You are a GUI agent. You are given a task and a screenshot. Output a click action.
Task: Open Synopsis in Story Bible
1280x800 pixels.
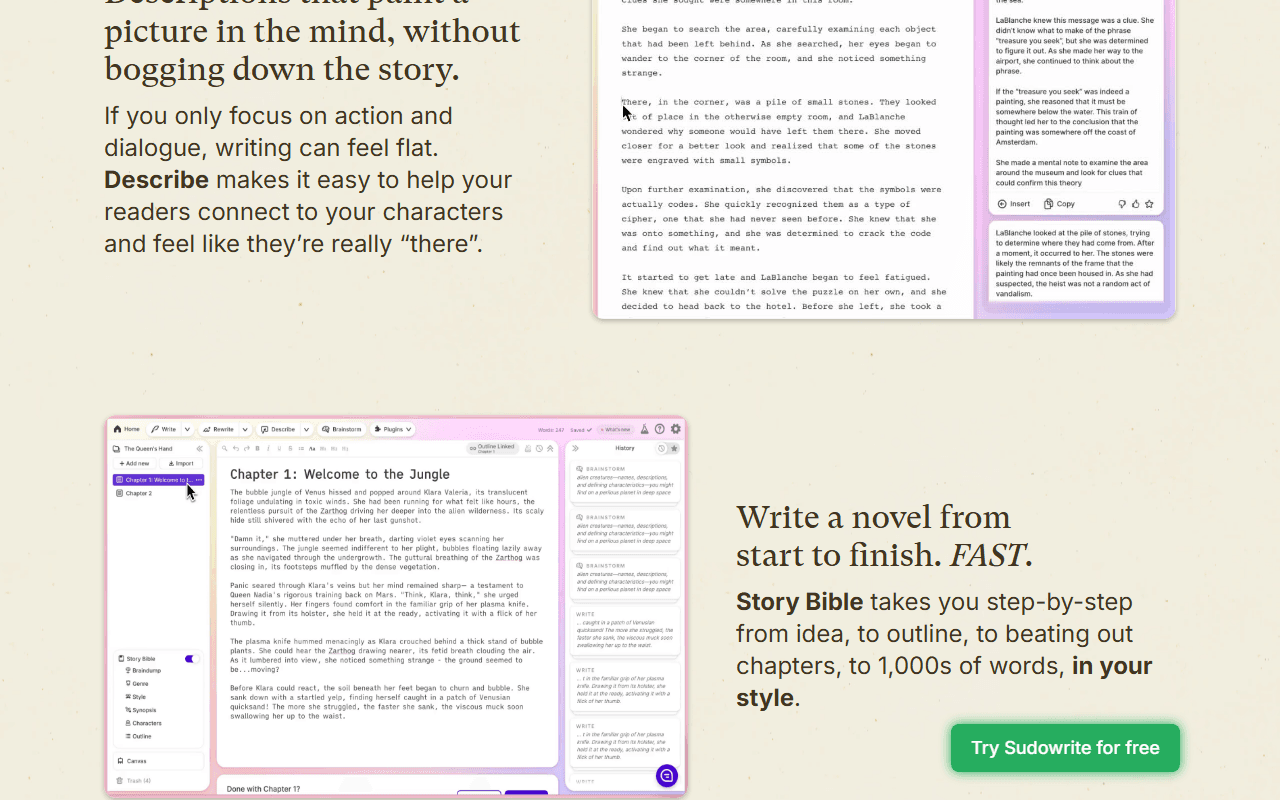[x=141, y=710]
